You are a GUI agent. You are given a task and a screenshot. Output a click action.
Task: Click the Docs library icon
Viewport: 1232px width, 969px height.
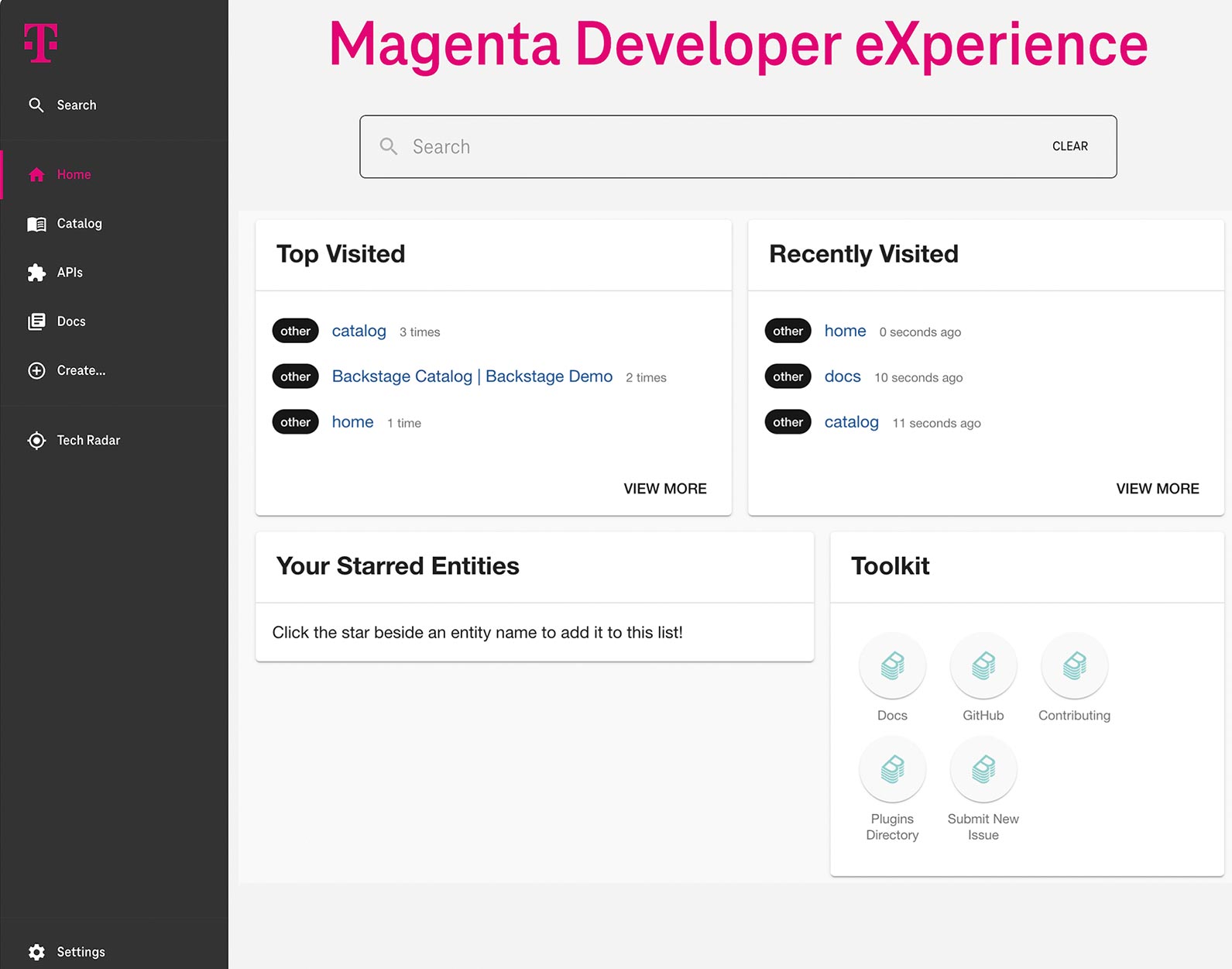(36, 321)
